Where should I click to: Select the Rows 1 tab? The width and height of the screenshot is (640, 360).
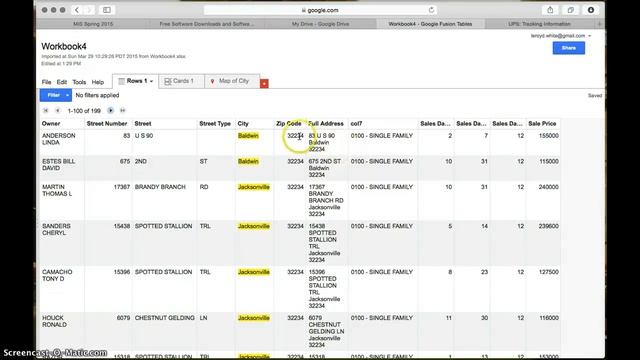(x=136, y=81)
